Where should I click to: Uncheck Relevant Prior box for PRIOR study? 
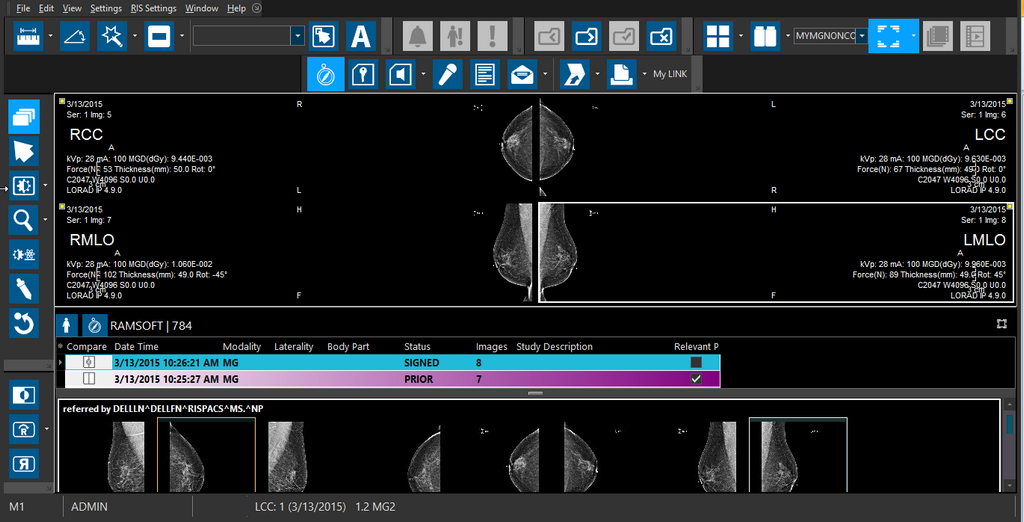coord(696,379)
